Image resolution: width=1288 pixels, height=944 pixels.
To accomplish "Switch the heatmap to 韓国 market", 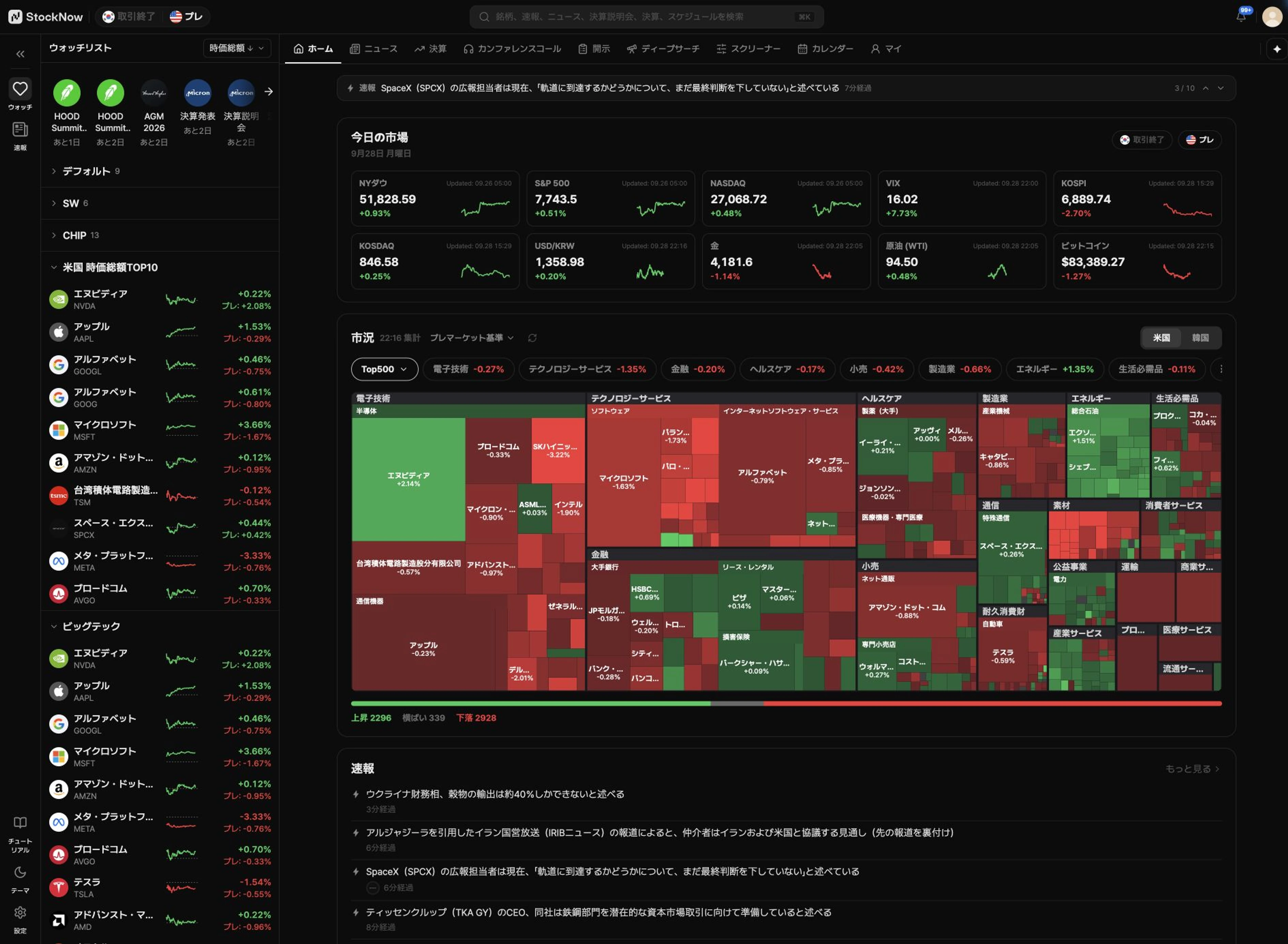I will tap(1200, 338).
